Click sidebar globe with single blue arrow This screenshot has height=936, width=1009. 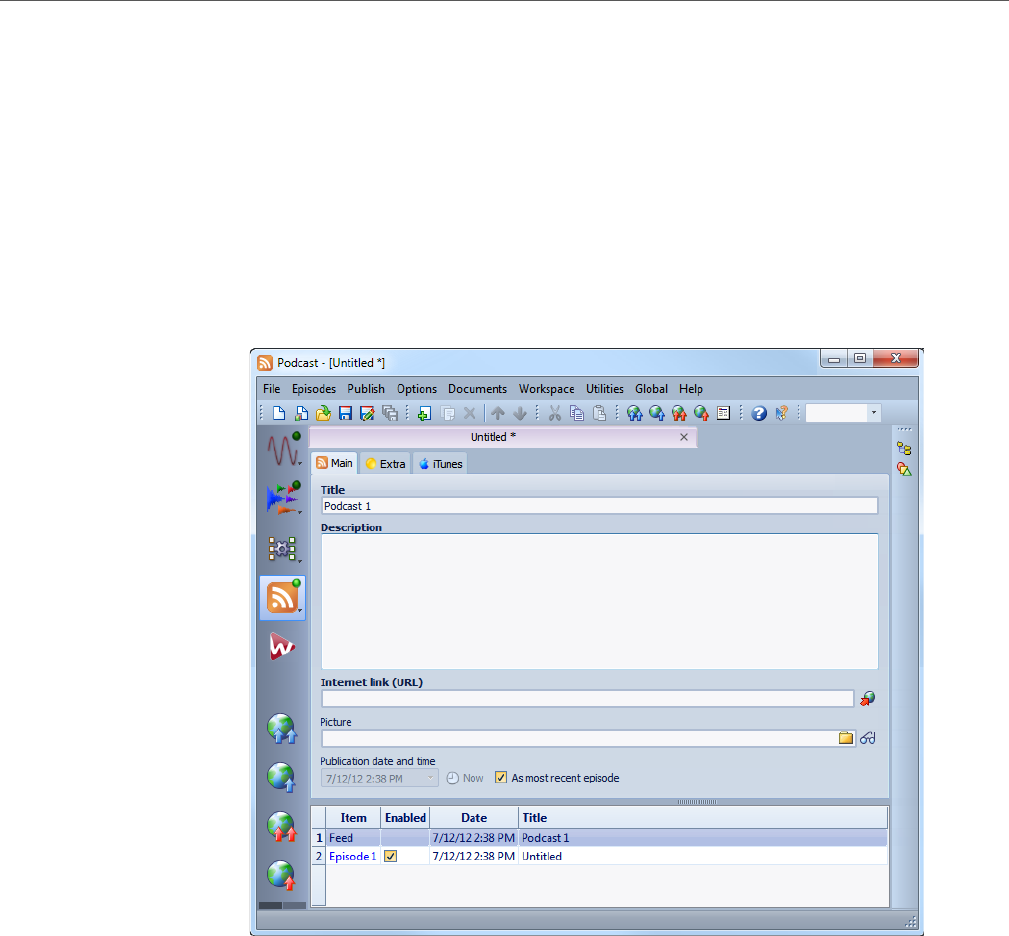pos(282,778)
